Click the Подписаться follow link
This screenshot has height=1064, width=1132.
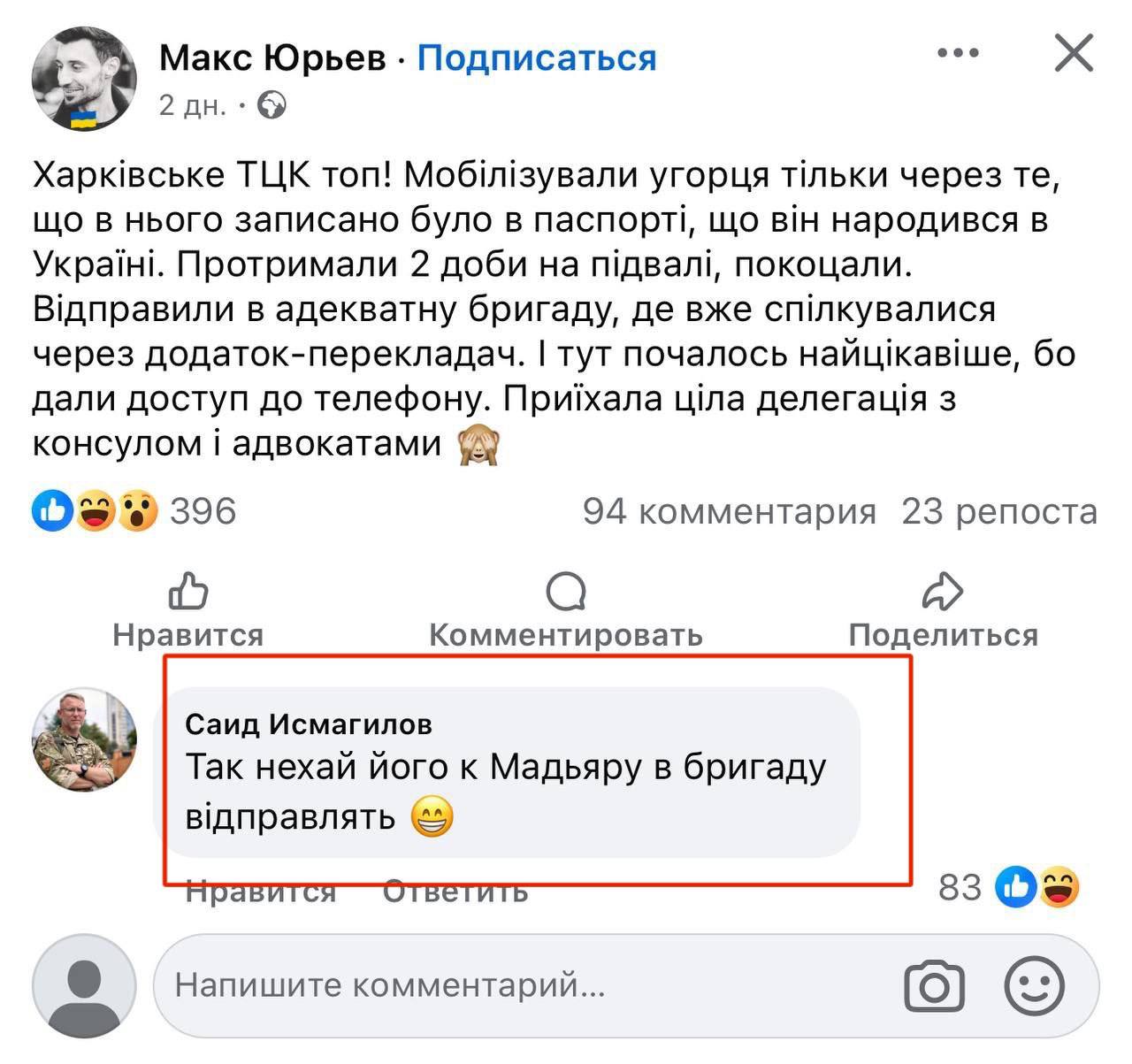[x=537, y=58]
